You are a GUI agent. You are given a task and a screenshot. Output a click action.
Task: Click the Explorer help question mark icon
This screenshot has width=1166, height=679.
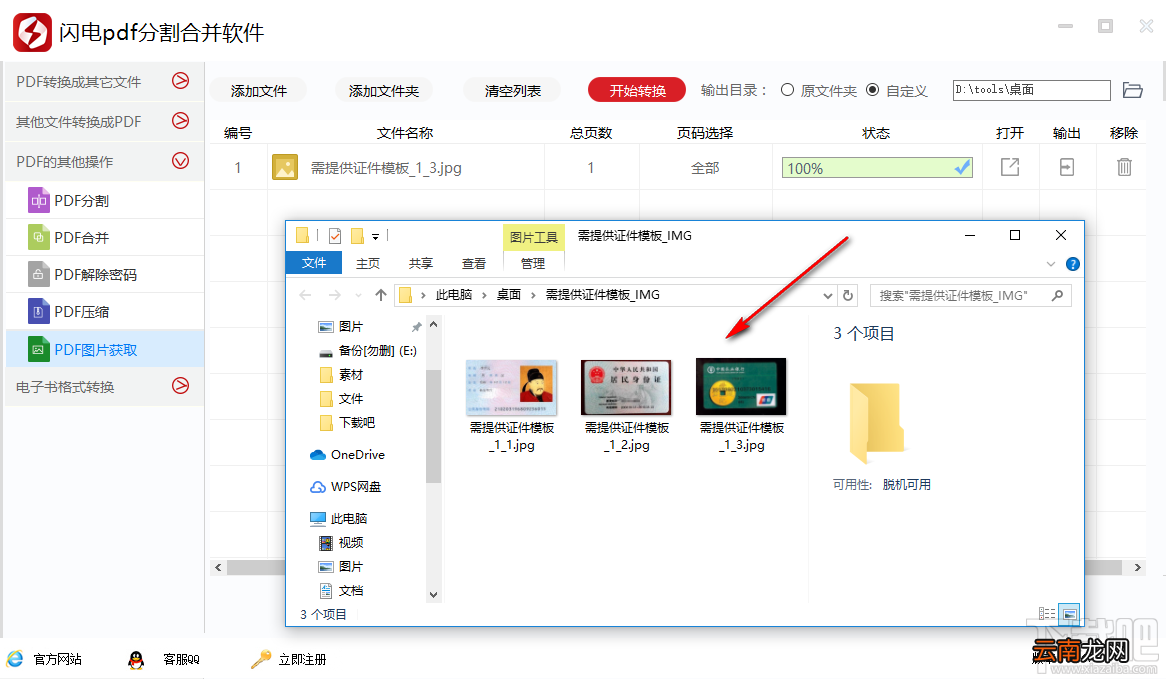1072,264
